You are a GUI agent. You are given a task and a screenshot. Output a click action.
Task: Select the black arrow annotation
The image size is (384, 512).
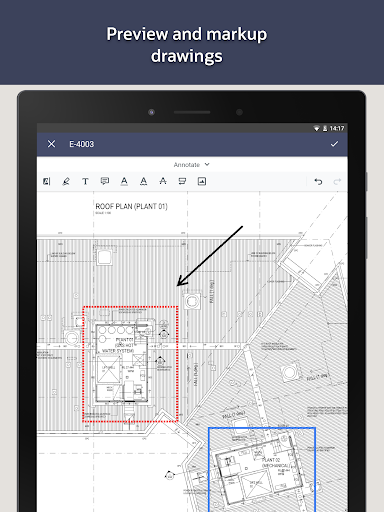tap(210, 256)
